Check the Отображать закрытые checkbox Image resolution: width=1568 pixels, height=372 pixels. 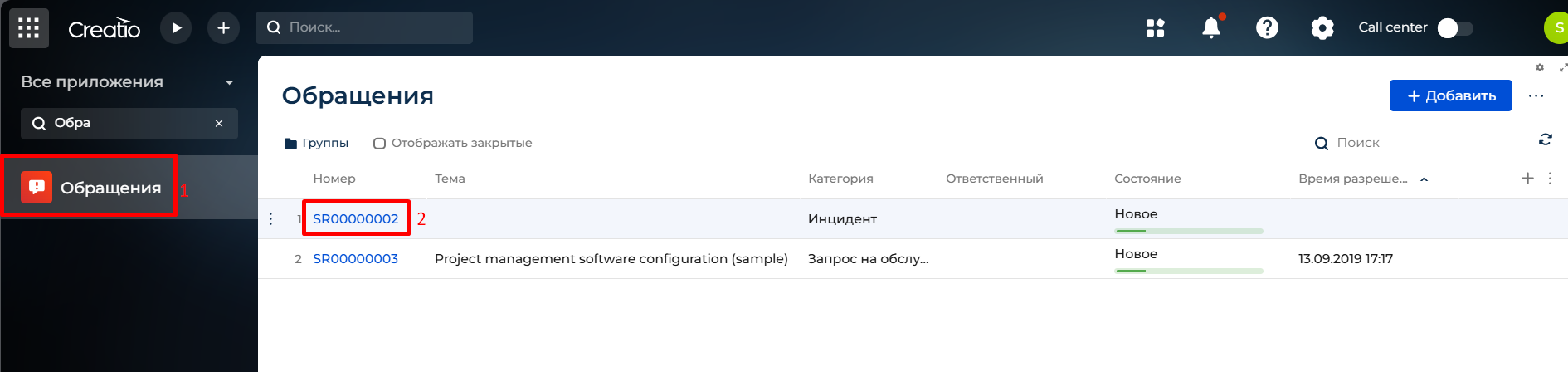tap(379, 144)
